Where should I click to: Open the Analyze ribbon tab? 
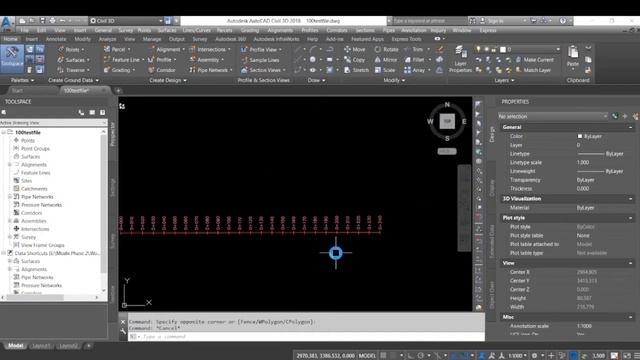(x=107, y=39)
